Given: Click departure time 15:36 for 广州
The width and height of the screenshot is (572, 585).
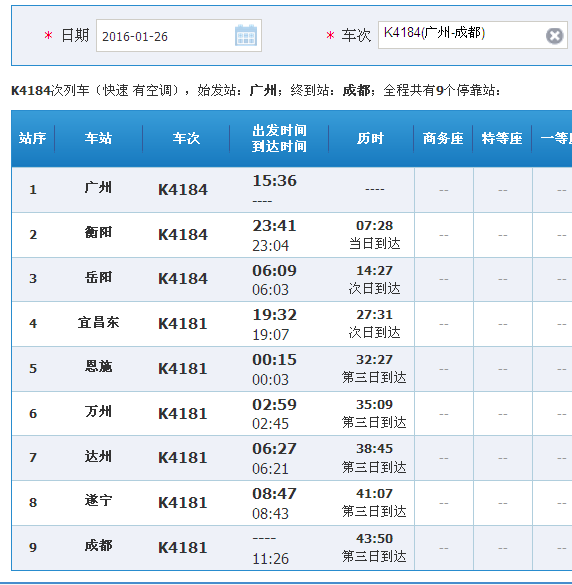Looking at the screenshot, I should coord(275,181).
